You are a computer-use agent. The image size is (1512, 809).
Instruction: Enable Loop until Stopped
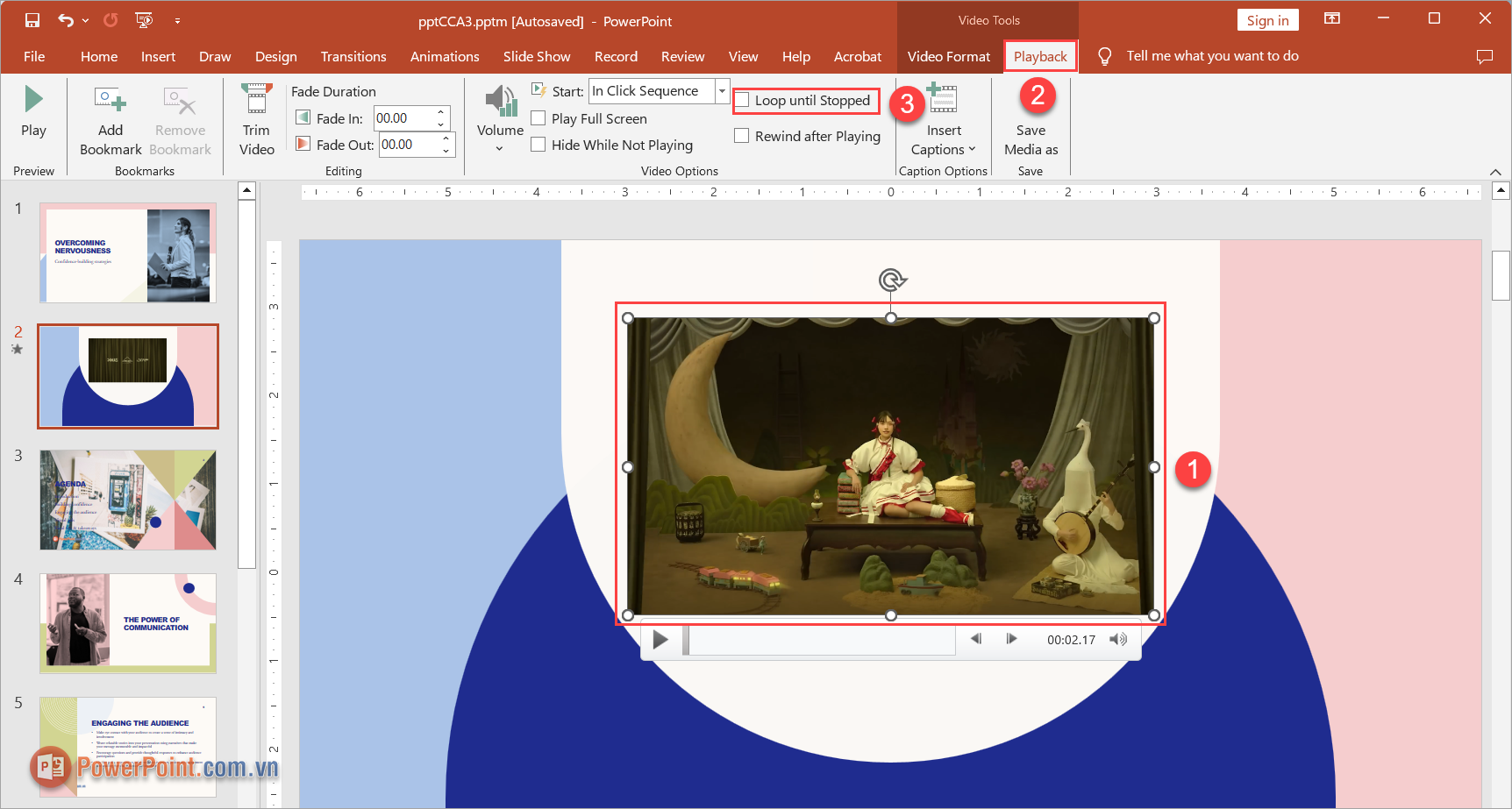(742, 101)
